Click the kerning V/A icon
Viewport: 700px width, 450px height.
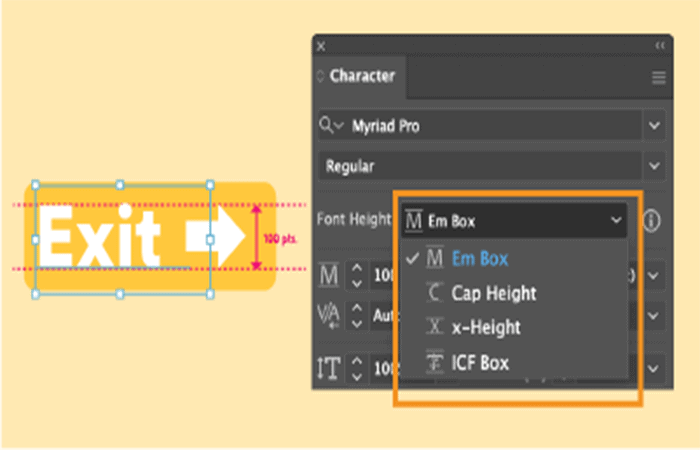[x=328, y=316]
